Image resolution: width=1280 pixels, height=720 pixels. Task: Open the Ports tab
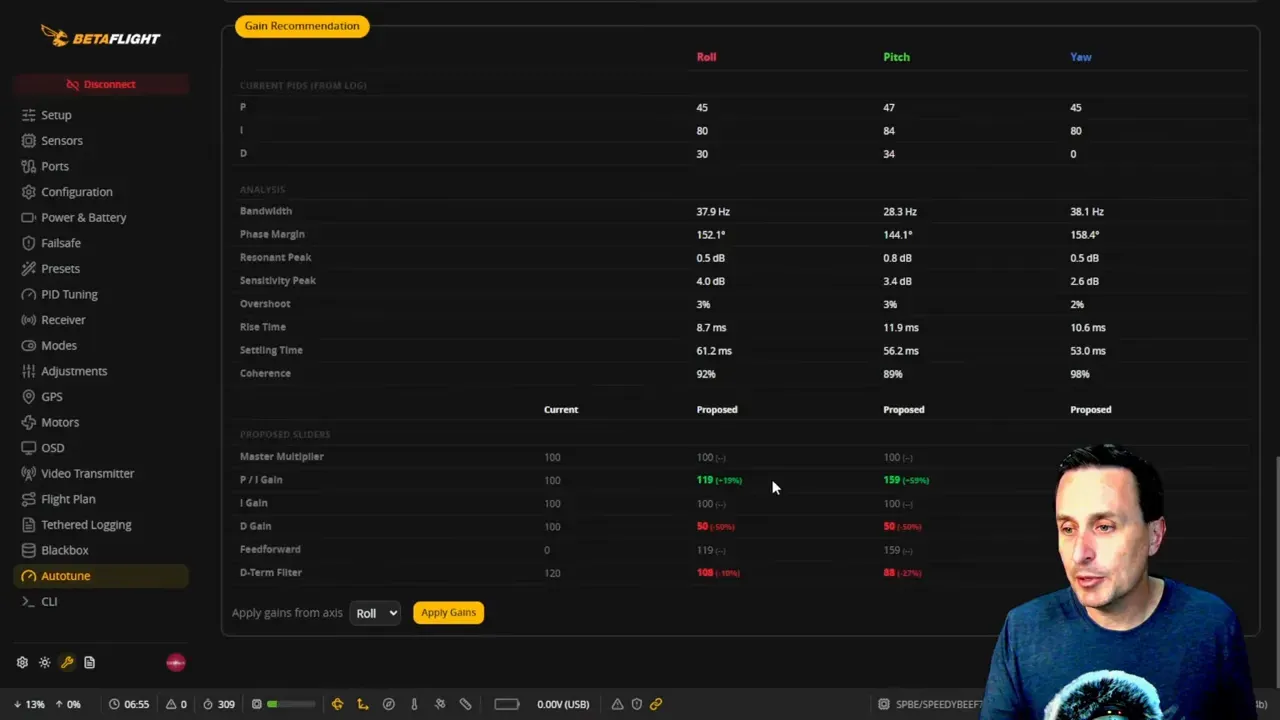tap(54, 166)
